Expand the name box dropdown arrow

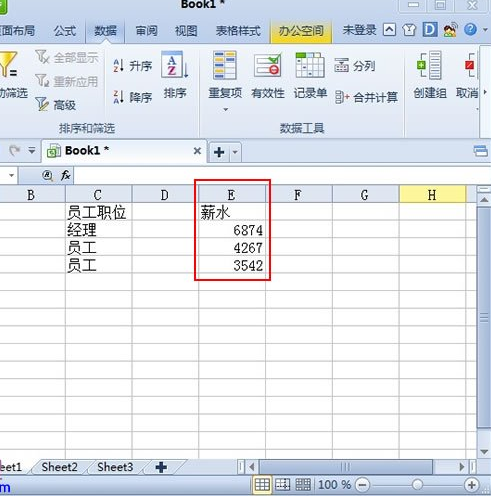tap(11, 175)
